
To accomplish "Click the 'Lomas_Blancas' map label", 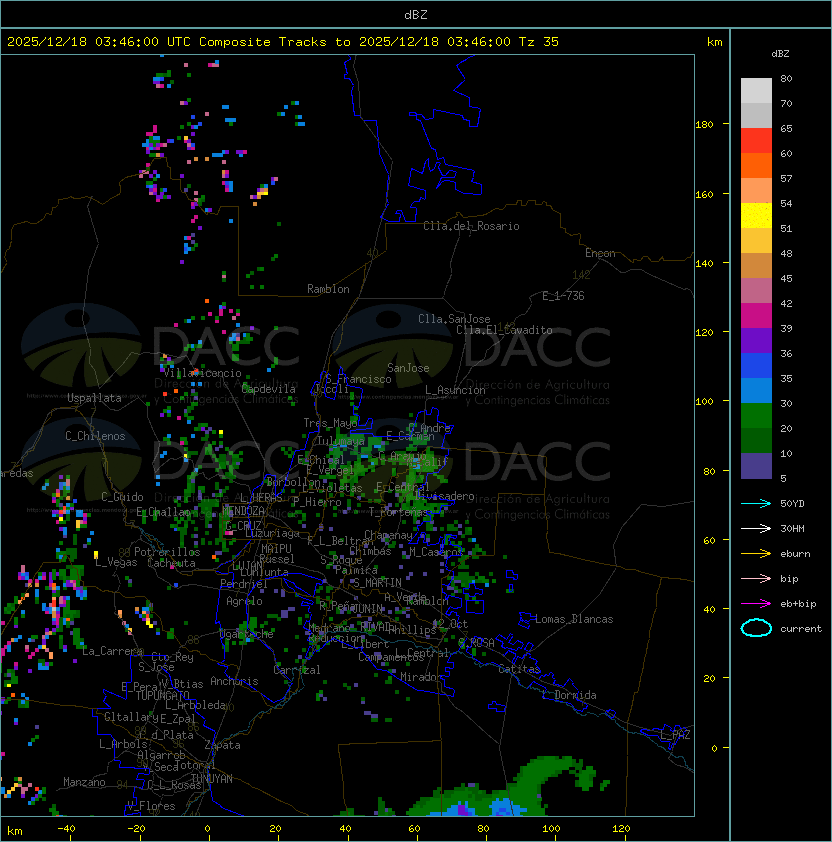I will [x=574, y=619].
